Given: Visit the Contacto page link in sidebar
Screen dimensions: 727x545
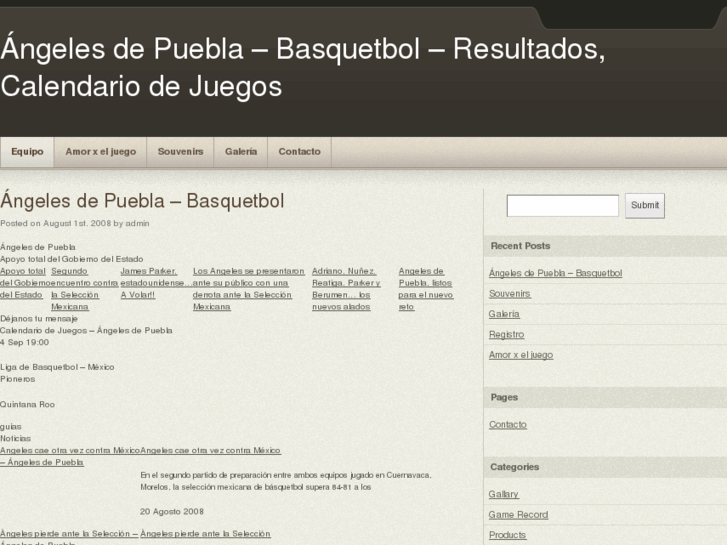Looking at the screenshot, I should 508,424.
